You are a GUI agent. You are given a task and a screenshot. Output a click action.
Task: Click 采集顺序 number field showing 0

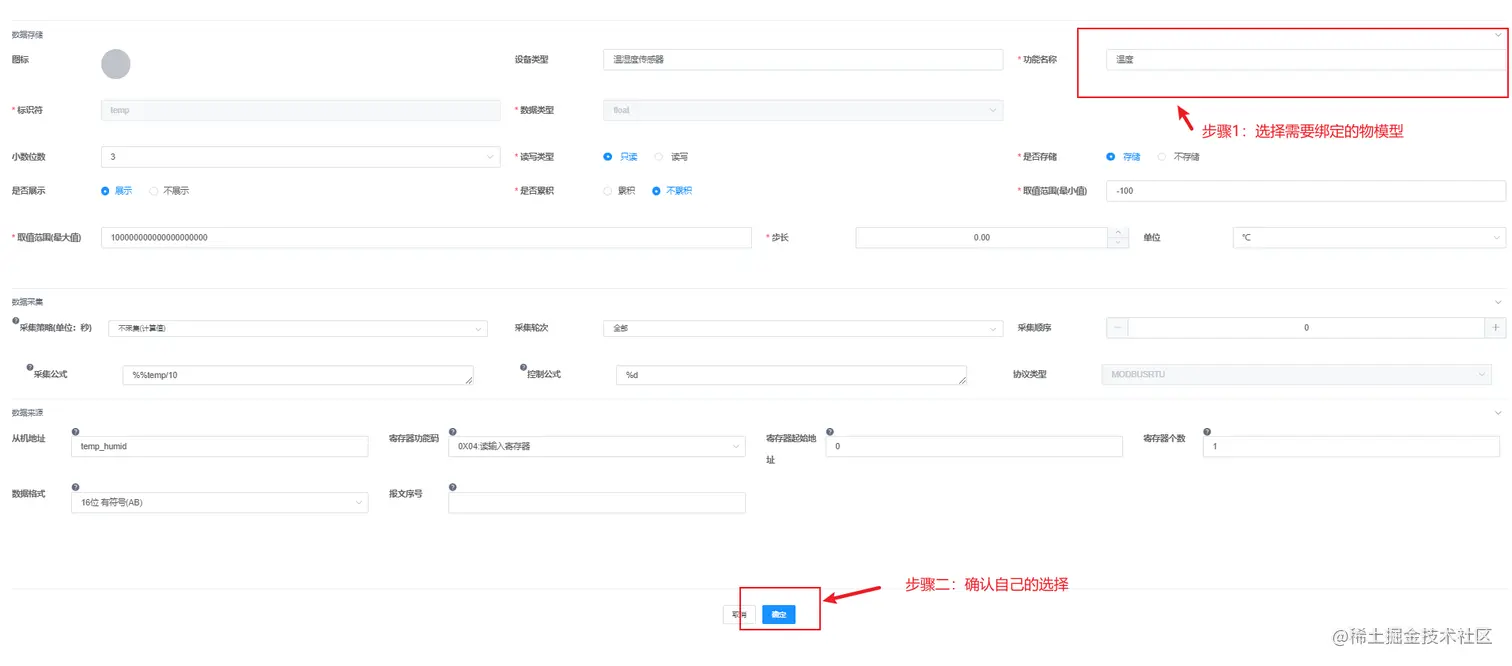(1306, 328)
